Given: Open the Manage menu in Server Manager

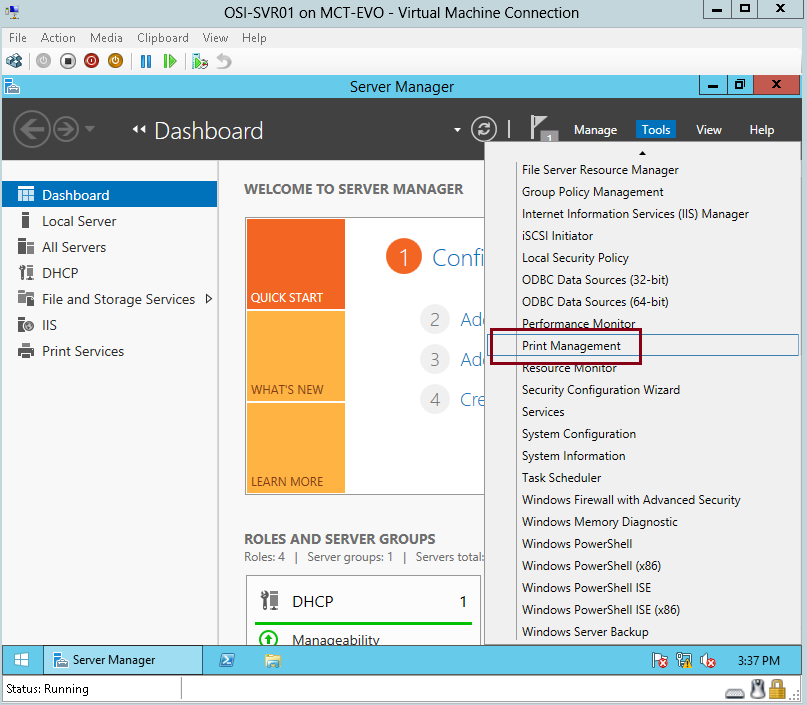Looking at the screenshot, I should click(595, 130).
